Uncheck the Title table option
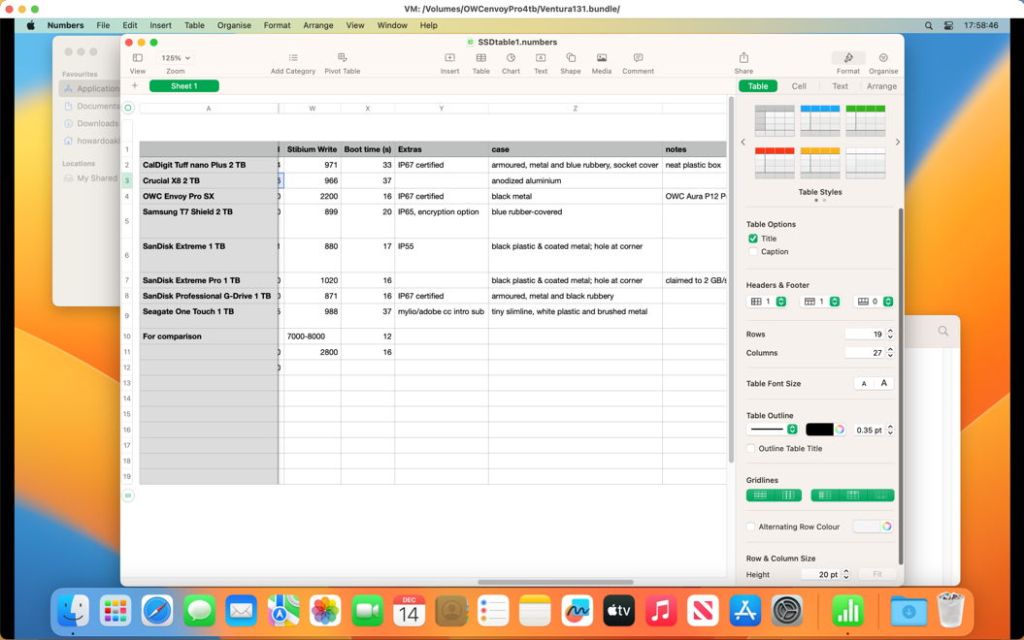This screenshot has width=1024, height=640. click(753, 239)
